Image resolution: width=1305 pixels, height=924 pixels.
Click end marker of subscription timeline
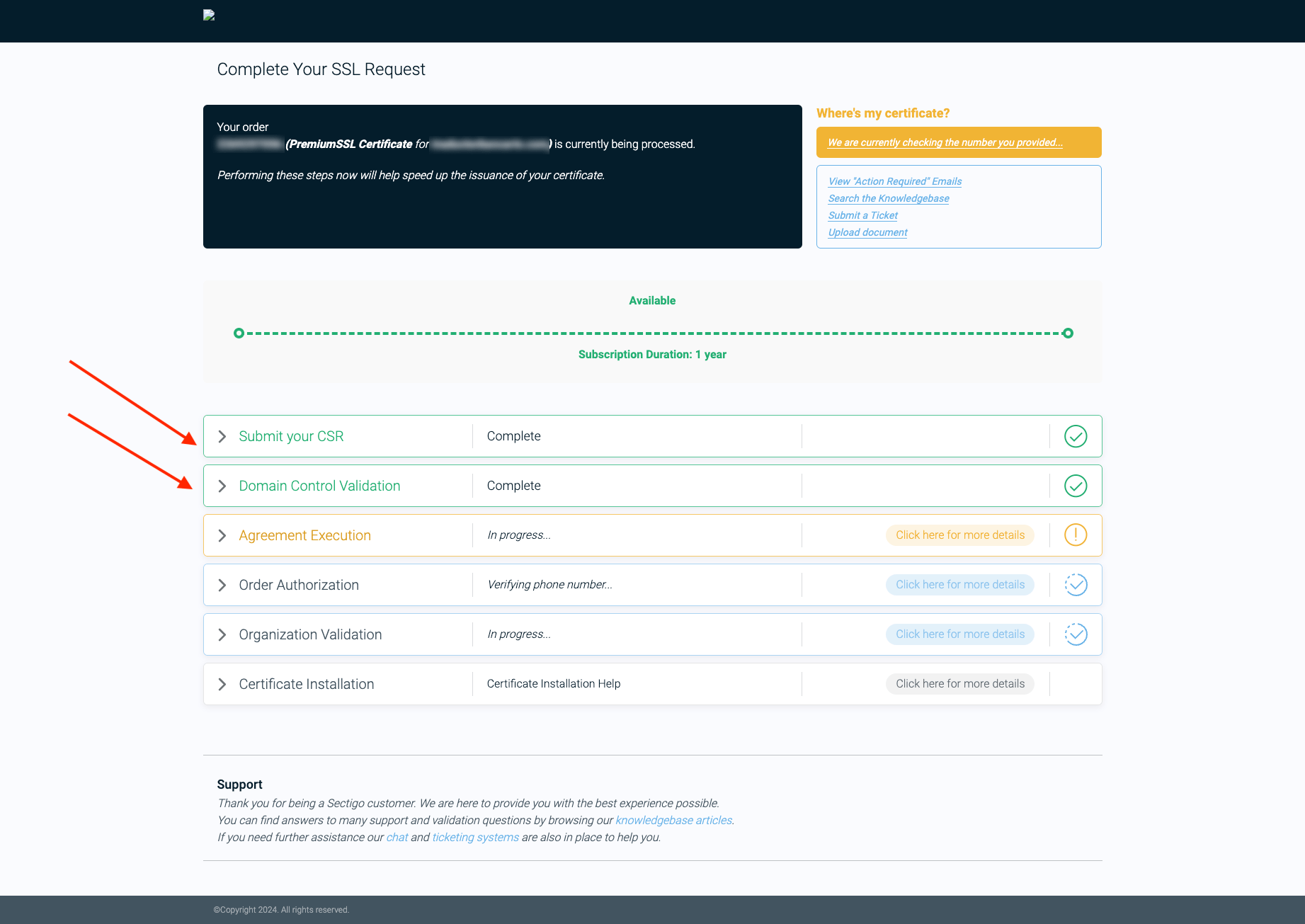(1068, 333)
